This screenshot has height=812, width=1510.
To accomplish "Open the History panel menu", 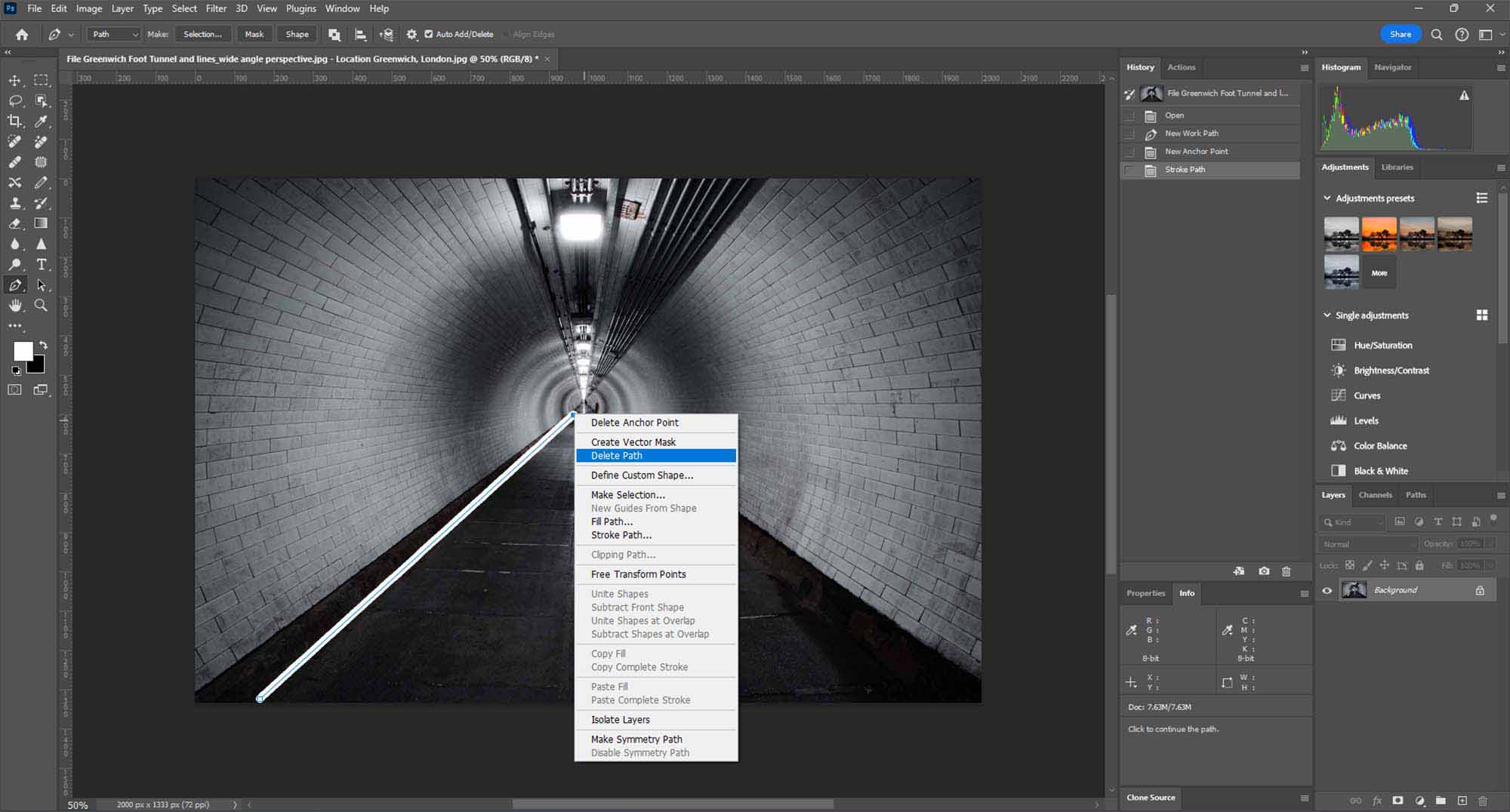I will (x=1304, y=68).
